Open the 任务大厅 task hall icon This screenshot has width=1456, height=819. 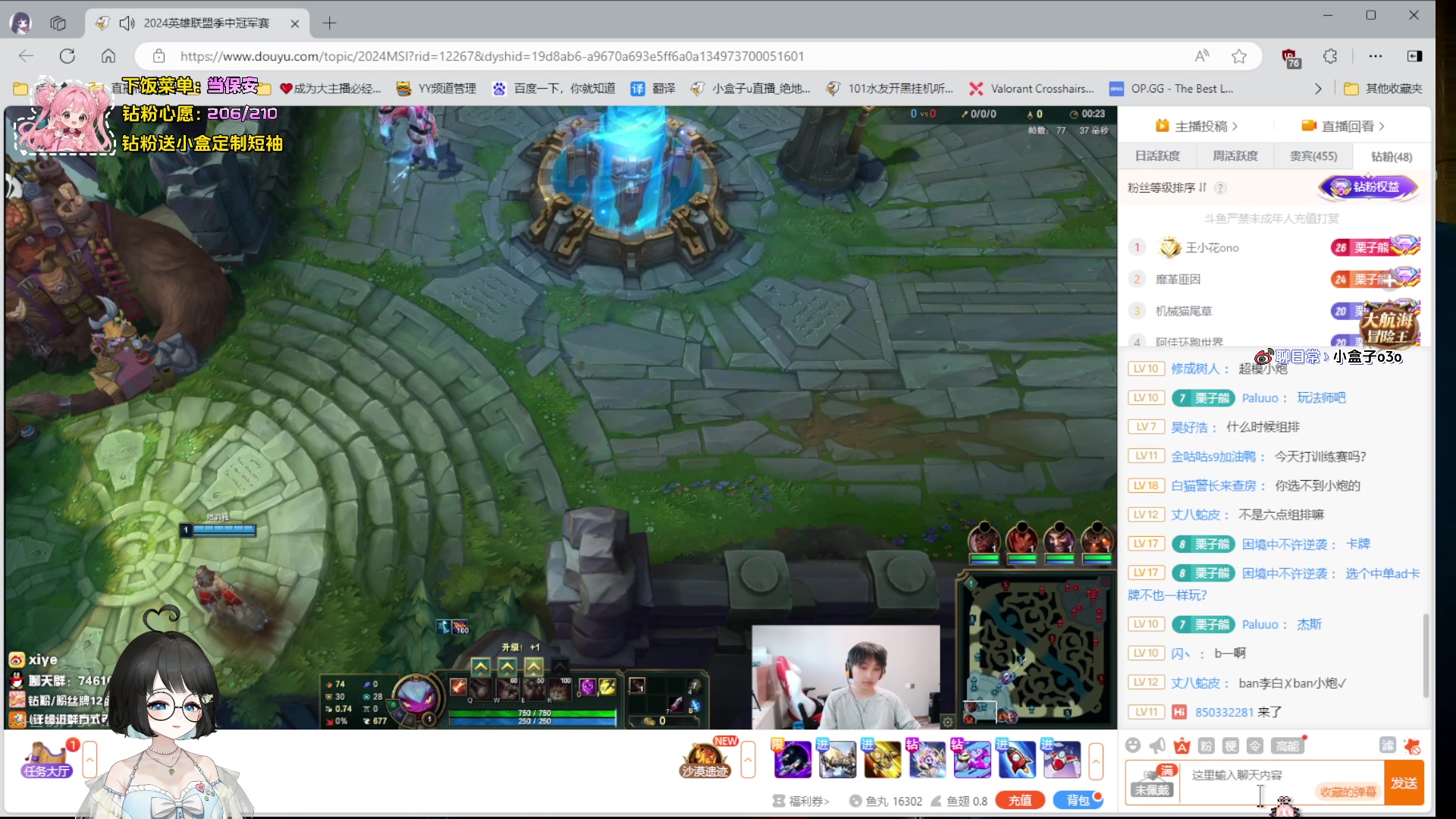[47, 760]
